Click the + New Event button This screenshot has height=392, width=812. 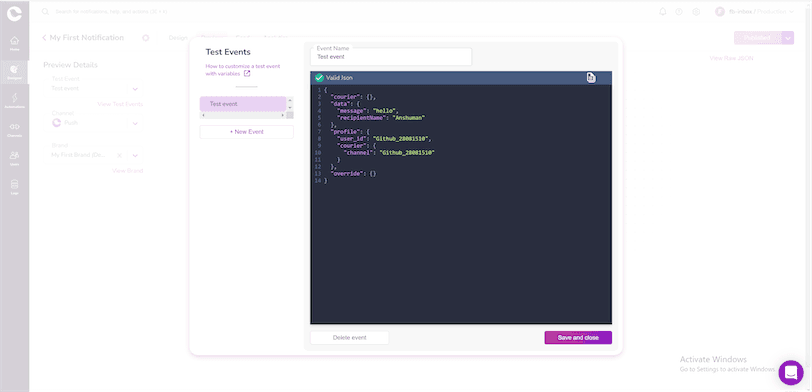pos(246,132)
